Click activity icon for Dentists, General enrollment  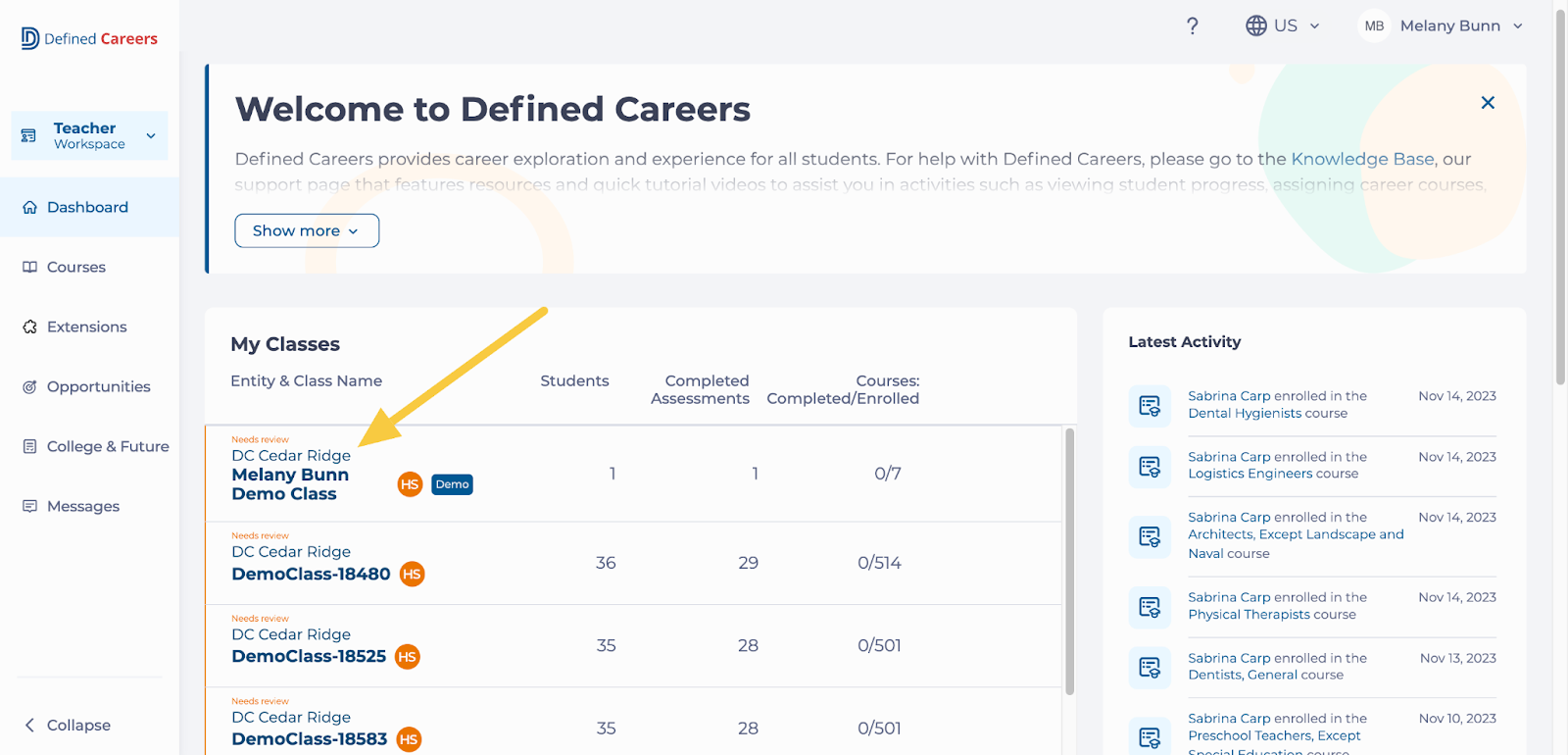coord(1150,668)
